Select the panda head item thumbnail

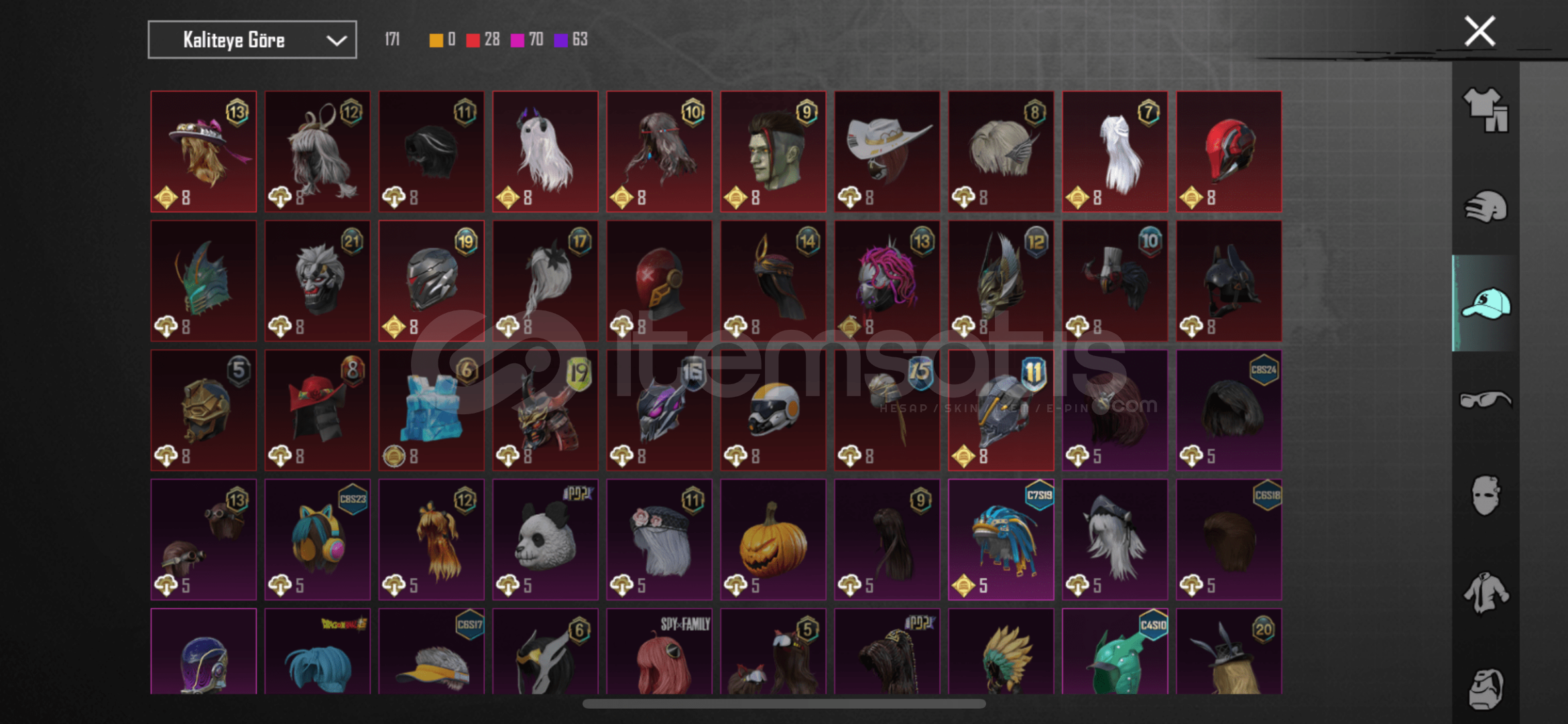[545, 539]
